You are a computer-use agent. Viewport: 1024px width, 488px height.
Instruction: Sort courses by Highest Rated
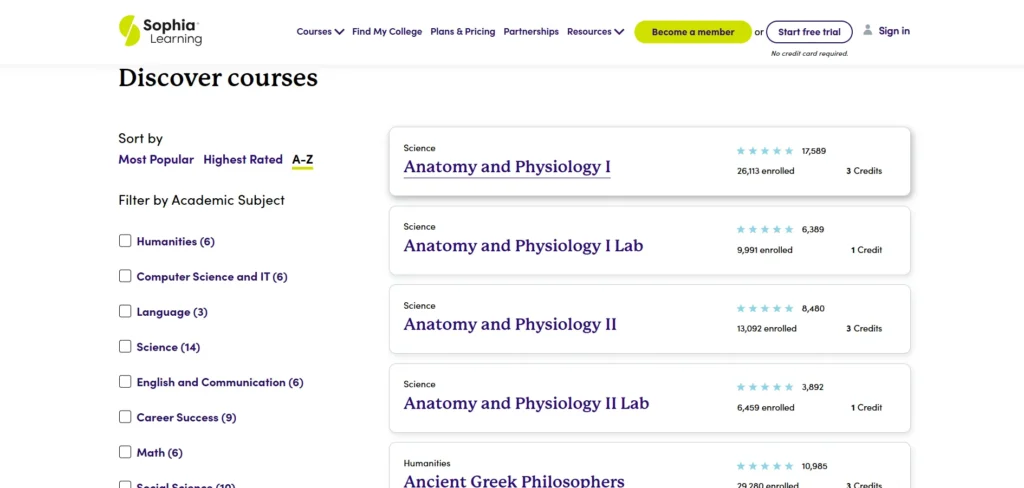pos(243,160)
